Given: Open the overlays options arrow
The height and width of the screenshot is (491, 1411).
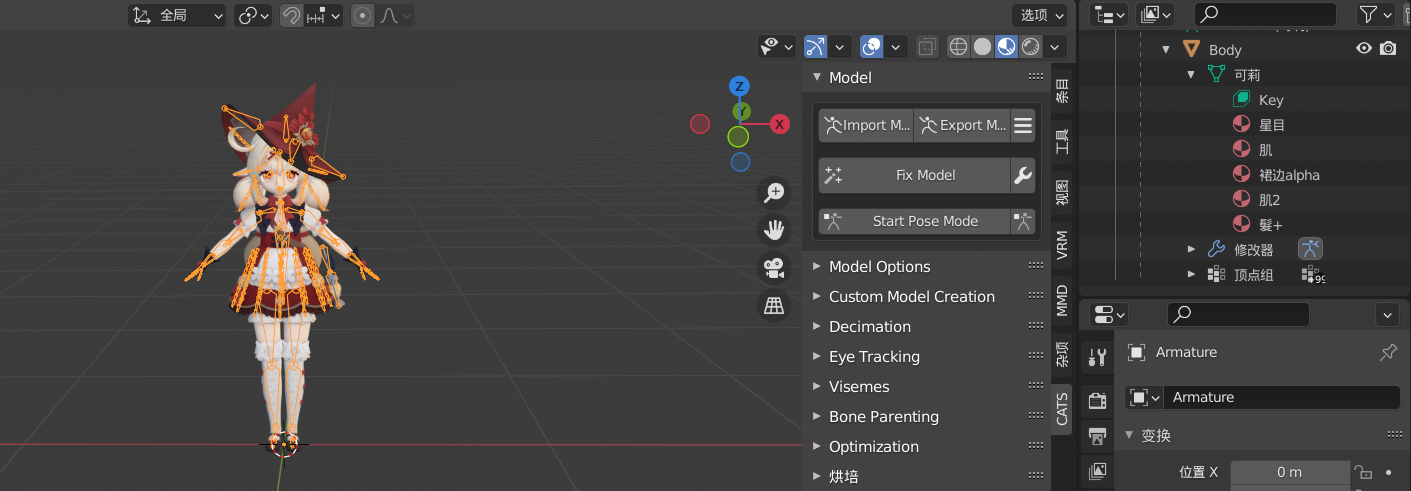Looking at the screenshot, I should [897, 46].
